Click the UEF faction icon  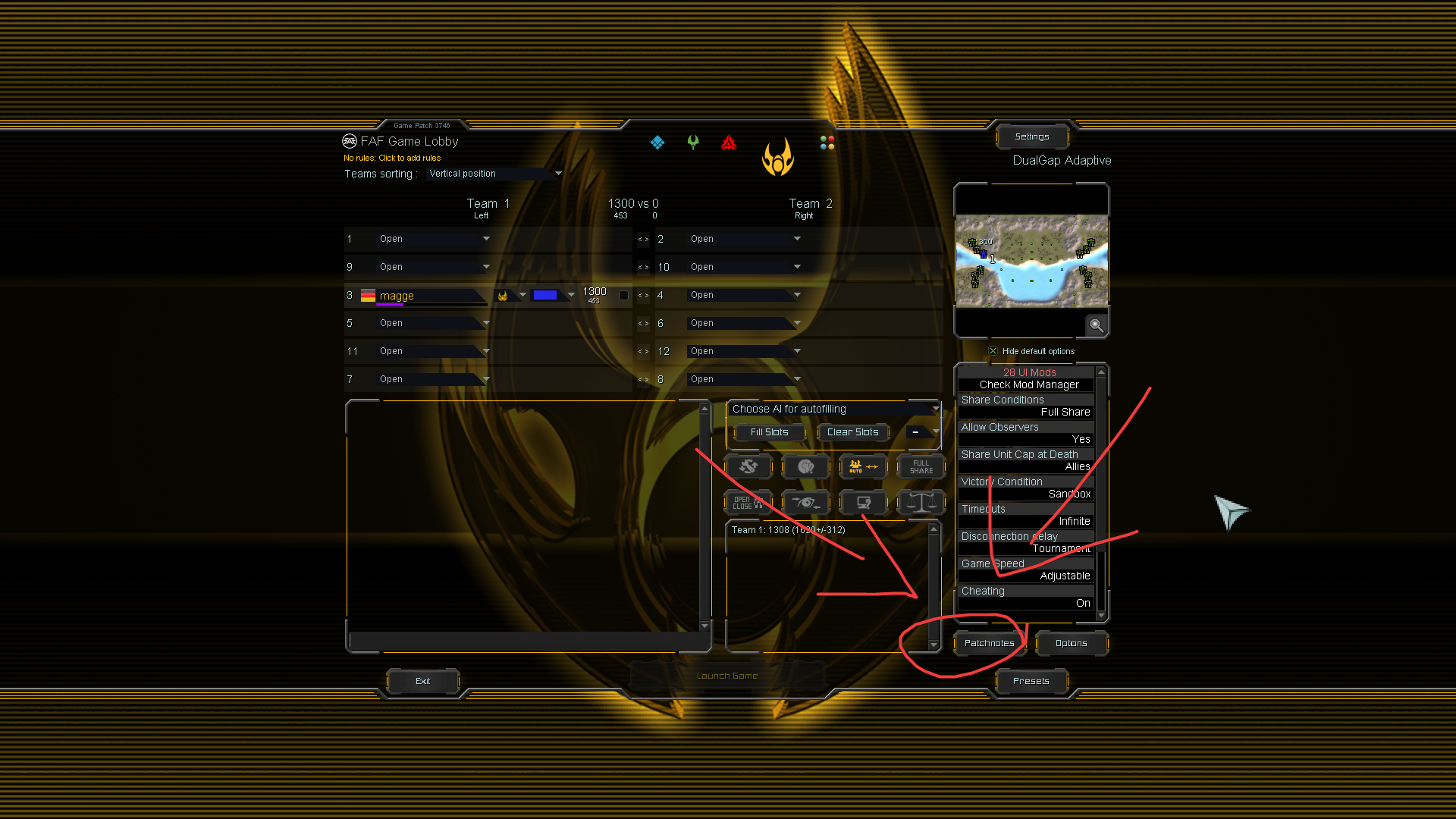[658, 143]
